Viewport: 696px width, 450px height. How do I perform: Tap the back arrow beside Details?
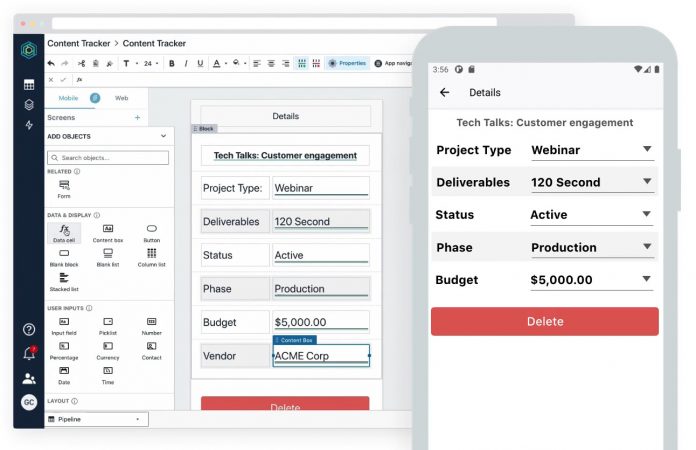coord(445,93)
